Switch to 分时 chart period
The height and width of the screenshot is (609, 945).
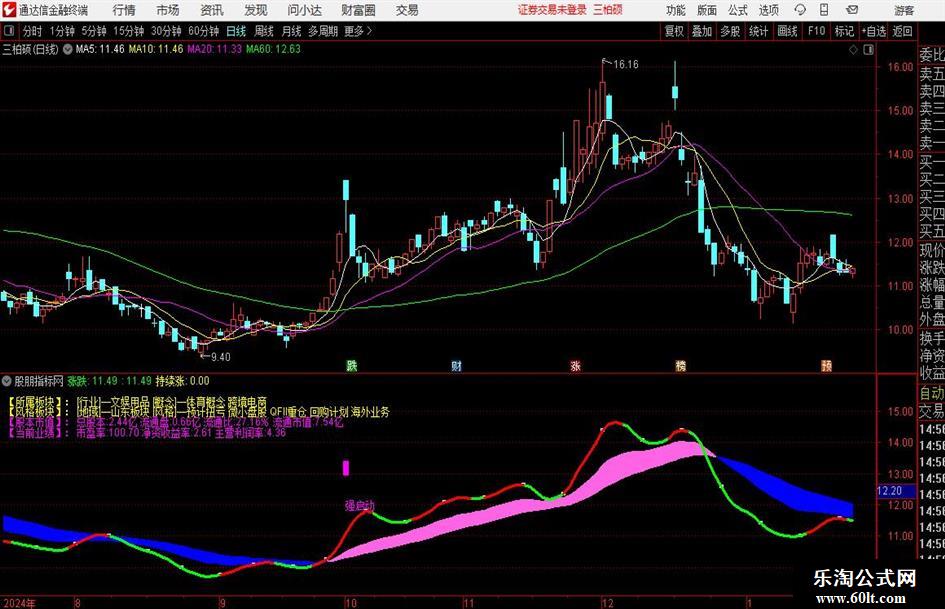32,31
